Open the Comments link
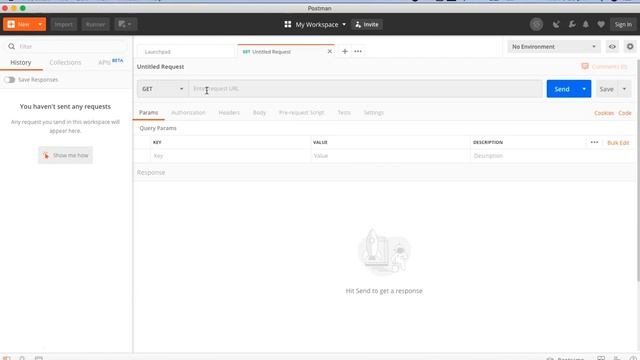Viewport: 640px width, 360px height. 604,67
